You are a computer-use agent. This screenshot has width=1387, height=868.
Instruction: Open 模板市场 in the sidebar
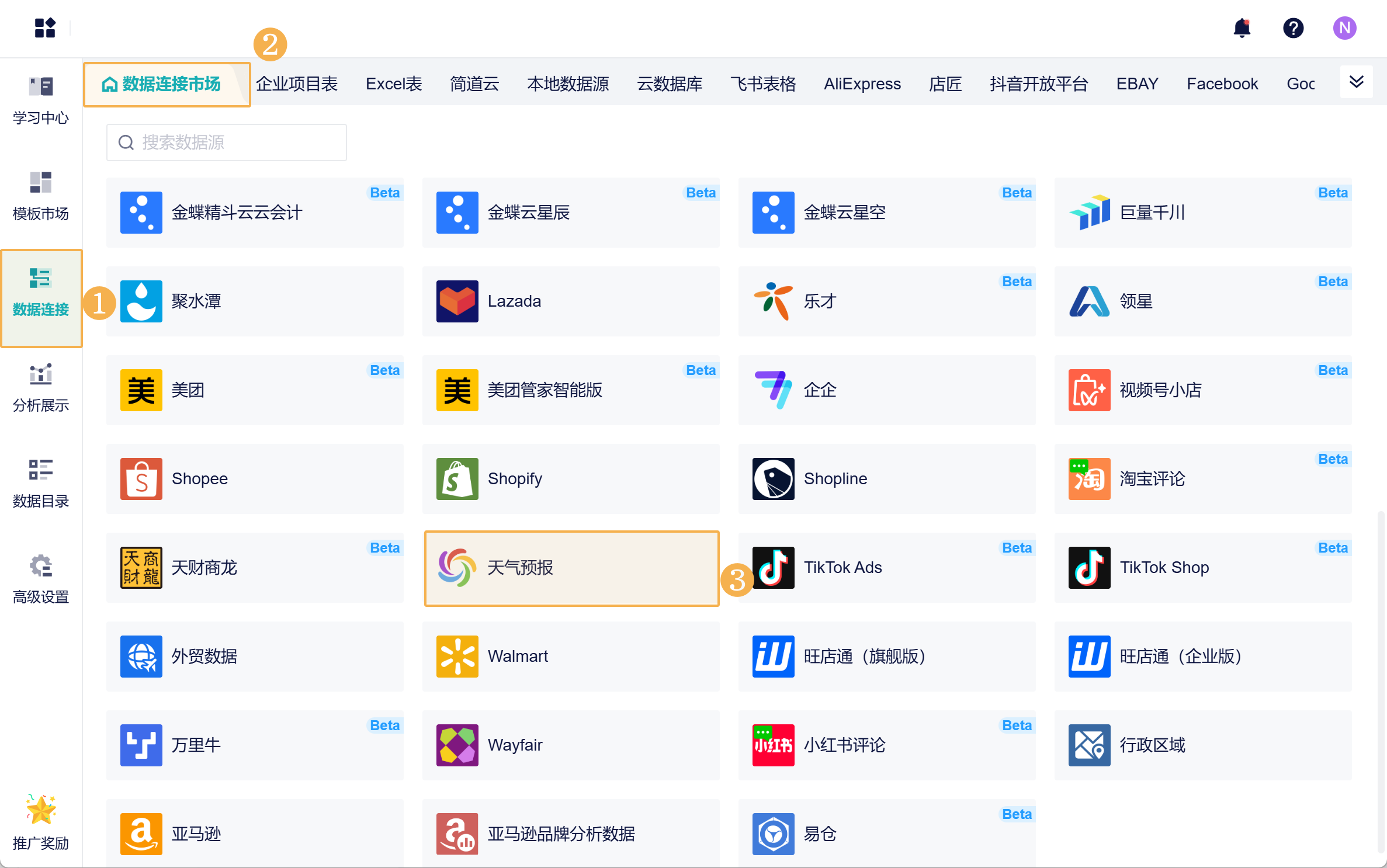[x=41, y=196]
